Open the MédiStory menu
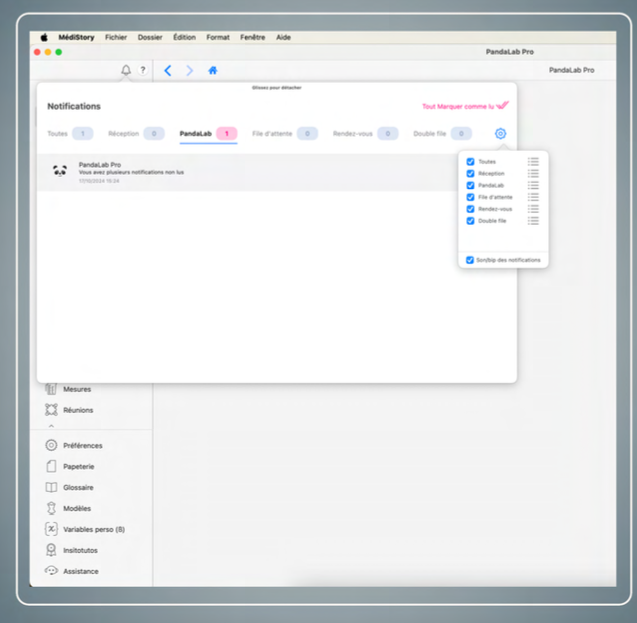The image size is (637, 623). [76, 37]
